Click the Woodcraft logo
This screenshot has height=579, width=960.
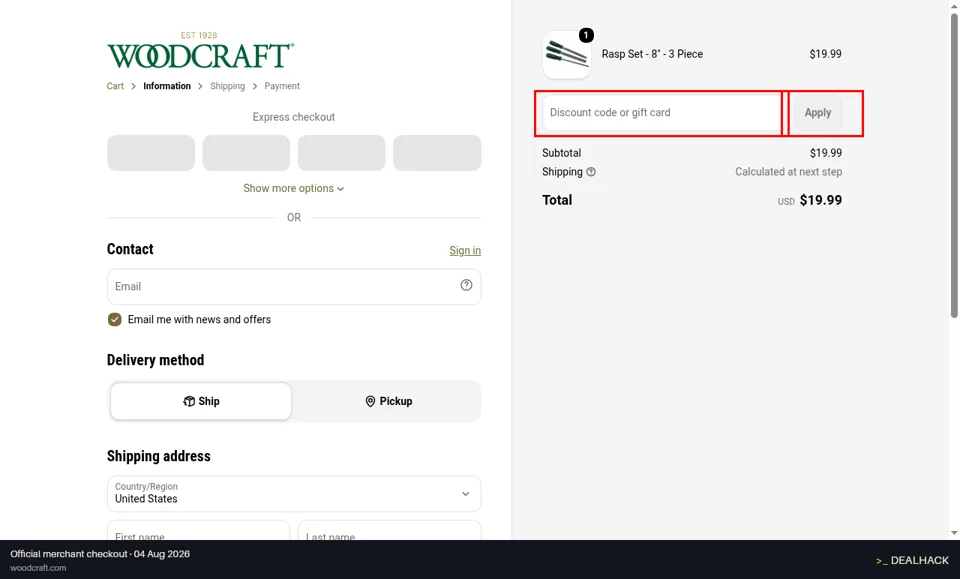(x=200, y=50)
